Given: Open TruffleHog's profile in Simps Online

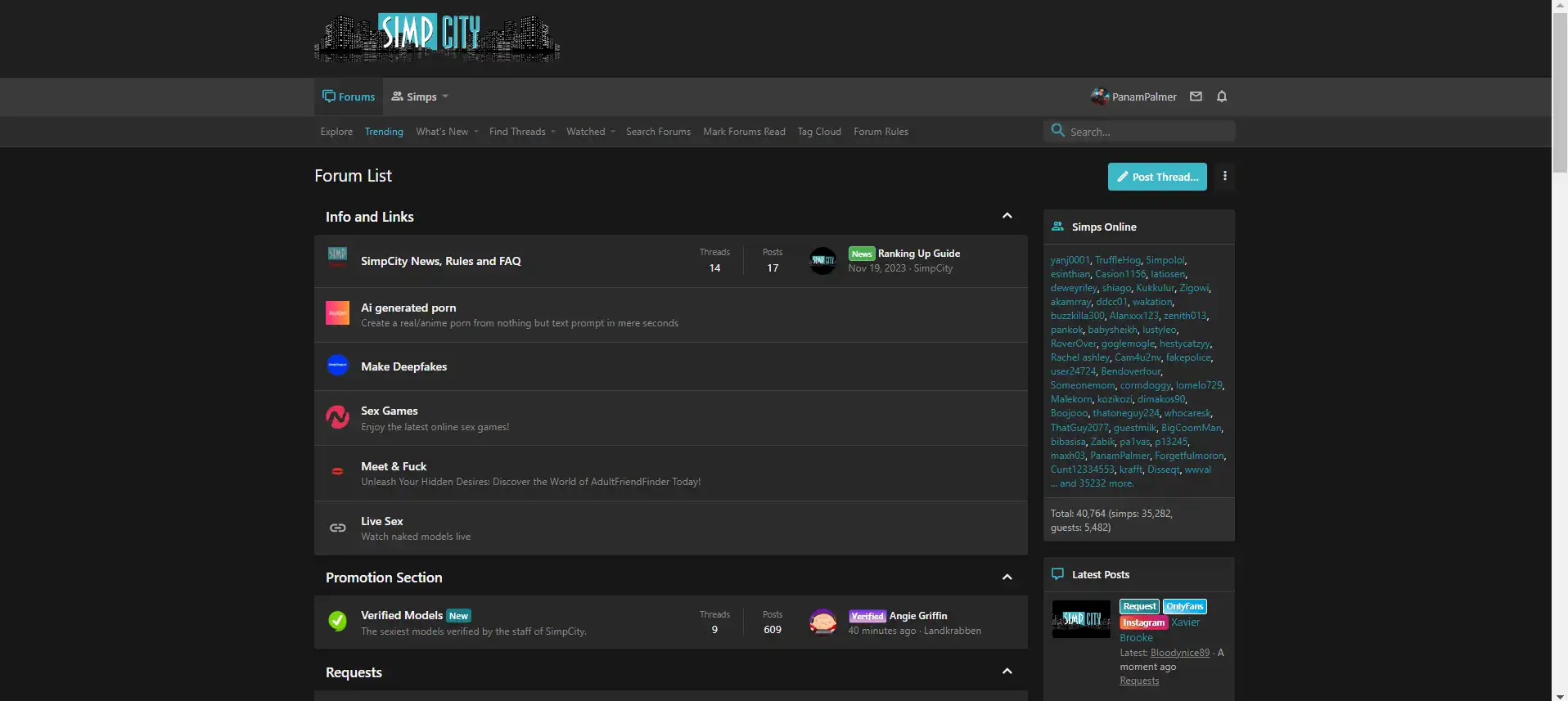Looking at the screenshot, I should pyautogui.click(x=1118, y=260).
